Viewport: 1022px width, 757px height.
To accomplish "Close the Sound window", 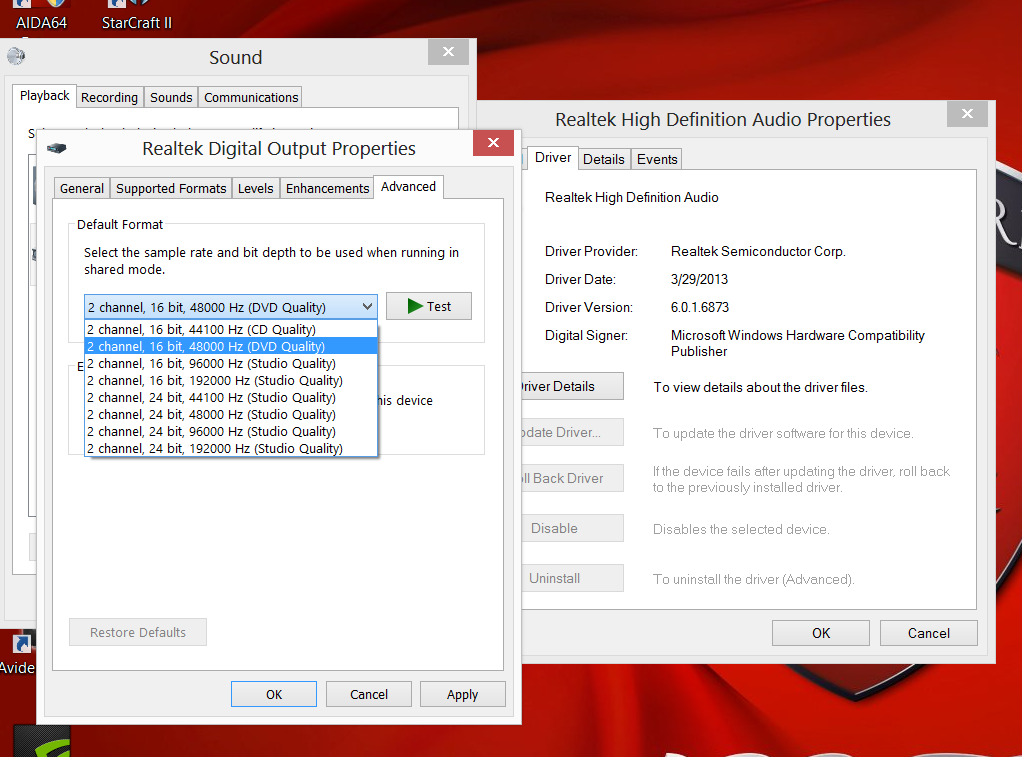I will point(448,52).
